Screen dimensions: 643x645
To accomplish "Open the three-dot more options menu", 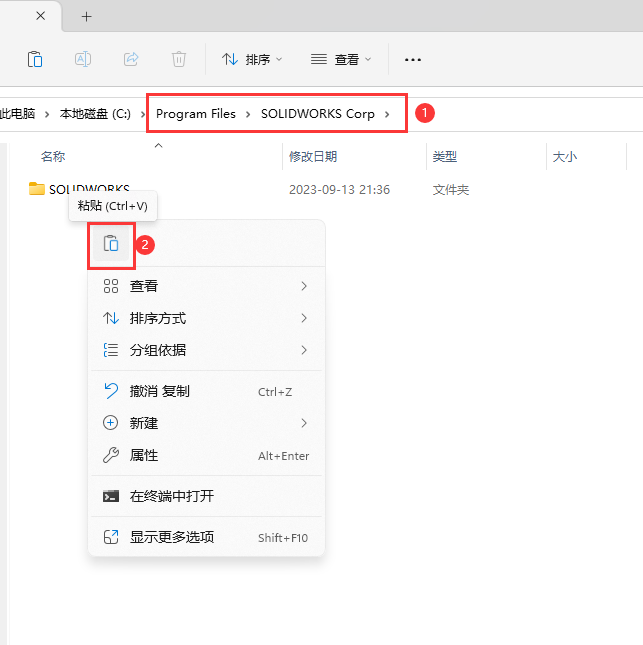I will tap(412, 60).
